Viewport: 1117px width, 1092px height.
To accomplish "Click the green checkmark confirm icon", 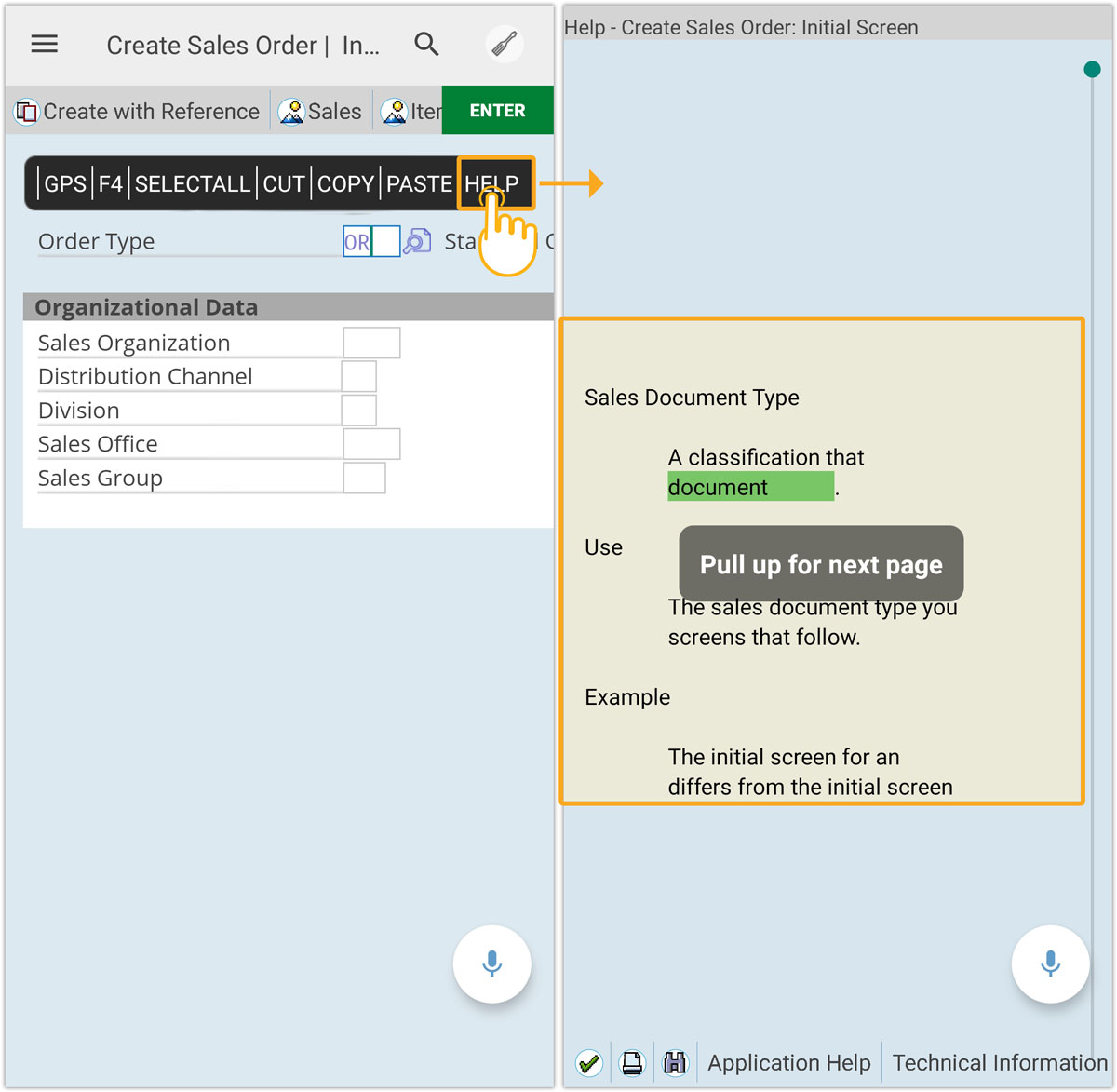I will [588, 1062].
